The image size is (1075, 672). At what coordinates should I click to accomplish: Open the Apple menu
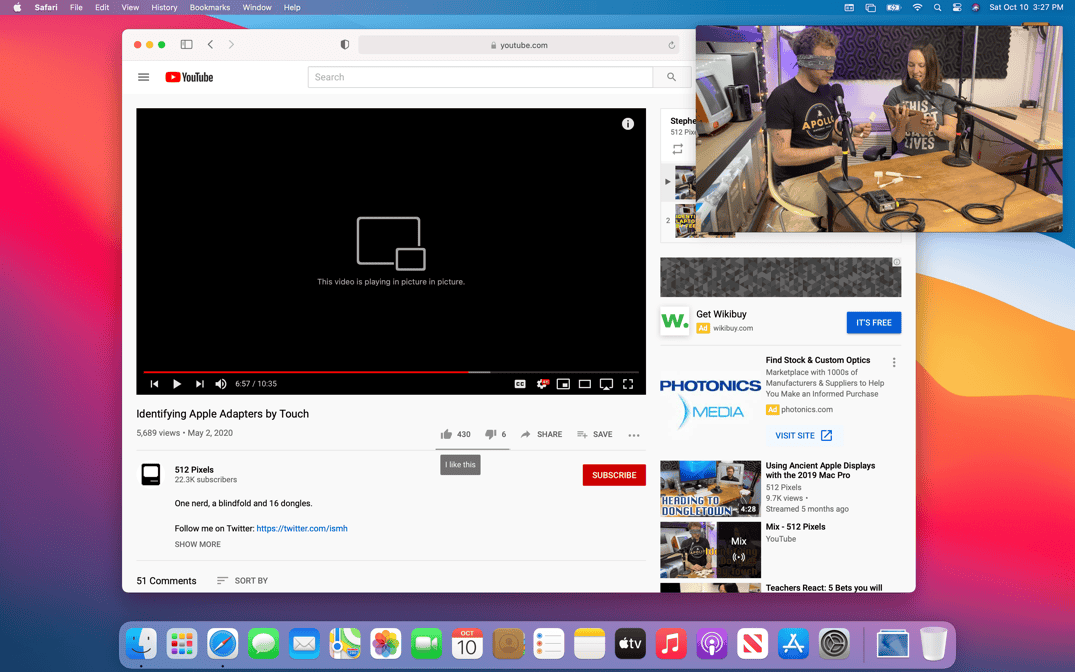[x=17, y=8]
